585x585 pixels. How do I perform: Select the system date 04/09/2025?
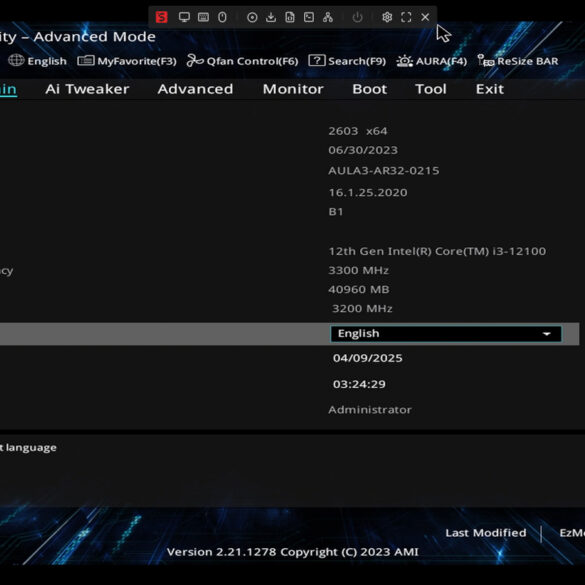pos(367,358)
